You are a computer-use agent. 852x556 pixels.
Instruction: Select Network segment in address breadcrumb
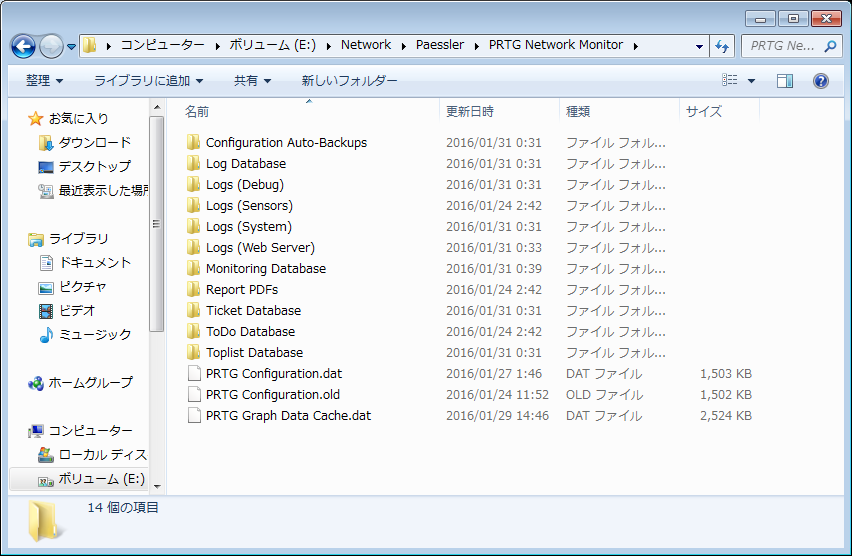click(x=366, y=45)
